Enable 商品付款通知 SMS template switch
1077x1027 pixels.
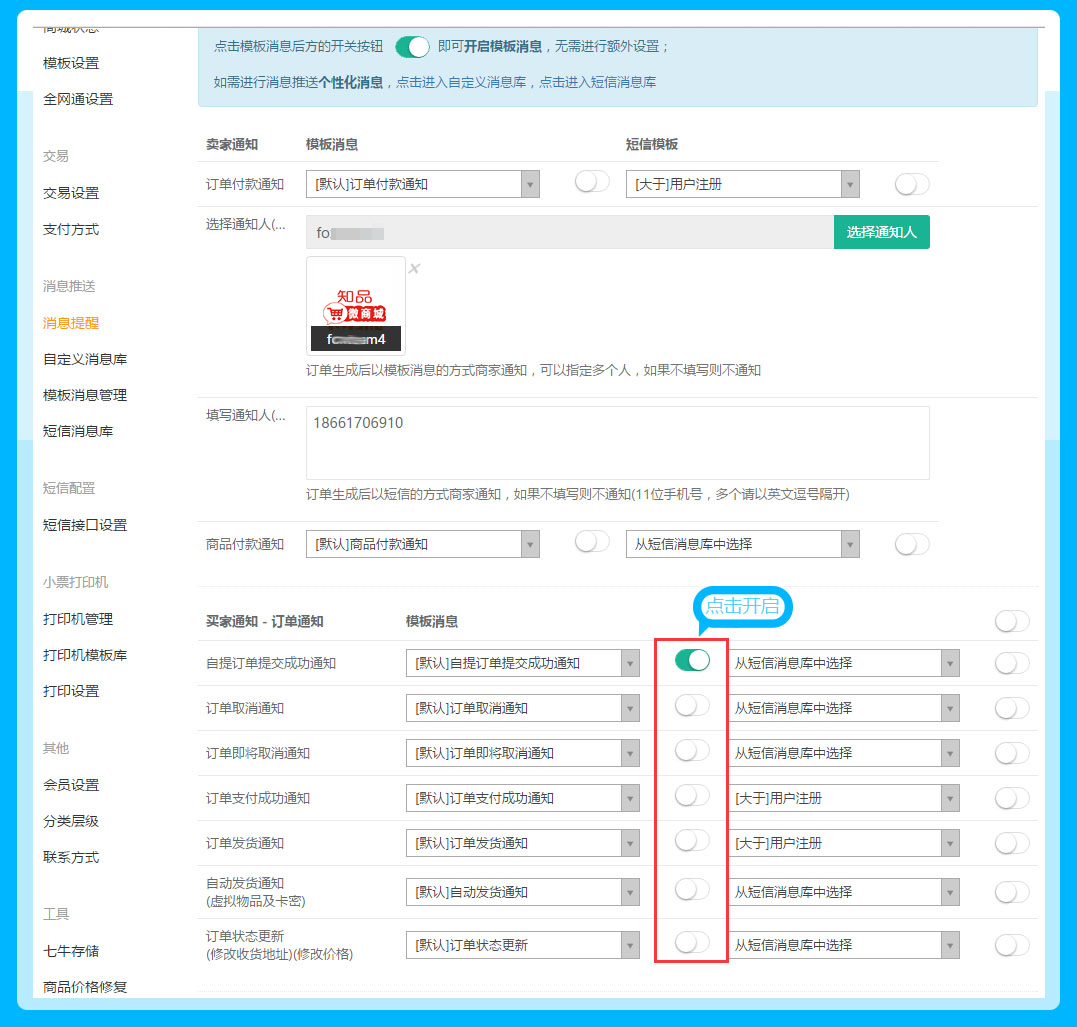[911, 544]
